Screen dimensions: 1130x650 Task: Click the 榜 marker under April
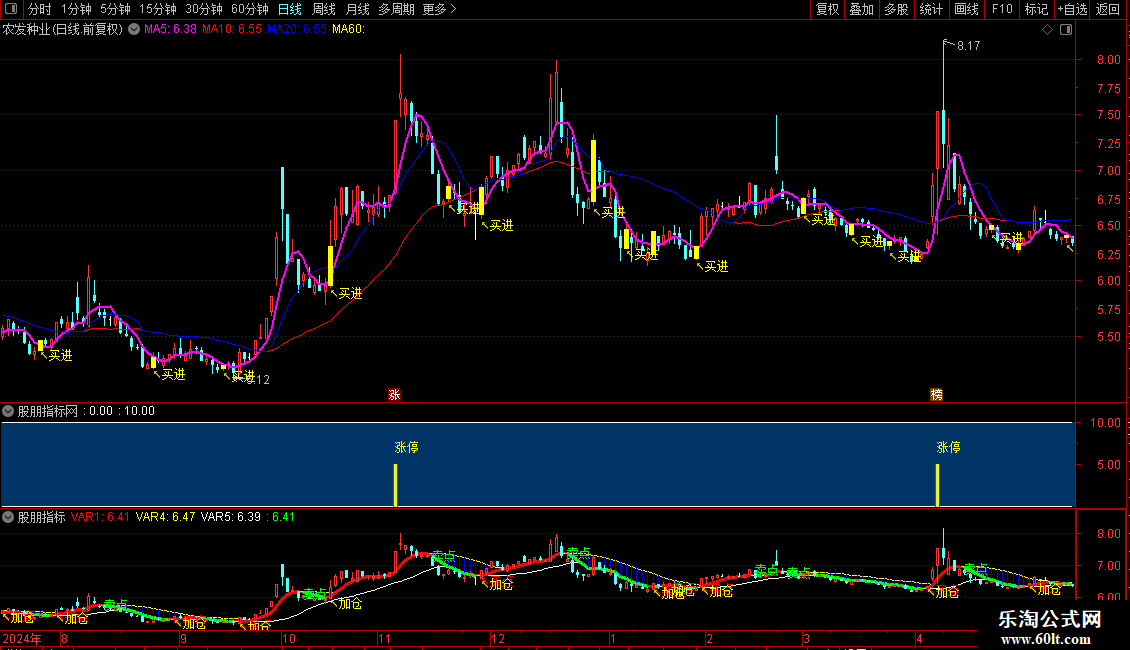click(x=936, y=395)
